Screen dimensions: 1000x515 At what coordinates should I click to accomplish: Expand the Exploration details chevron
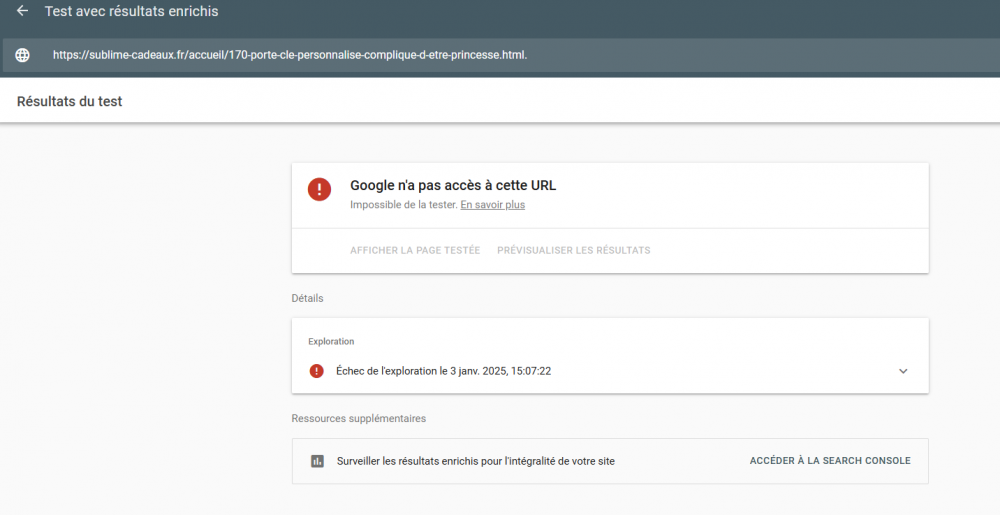click(903, 371)
